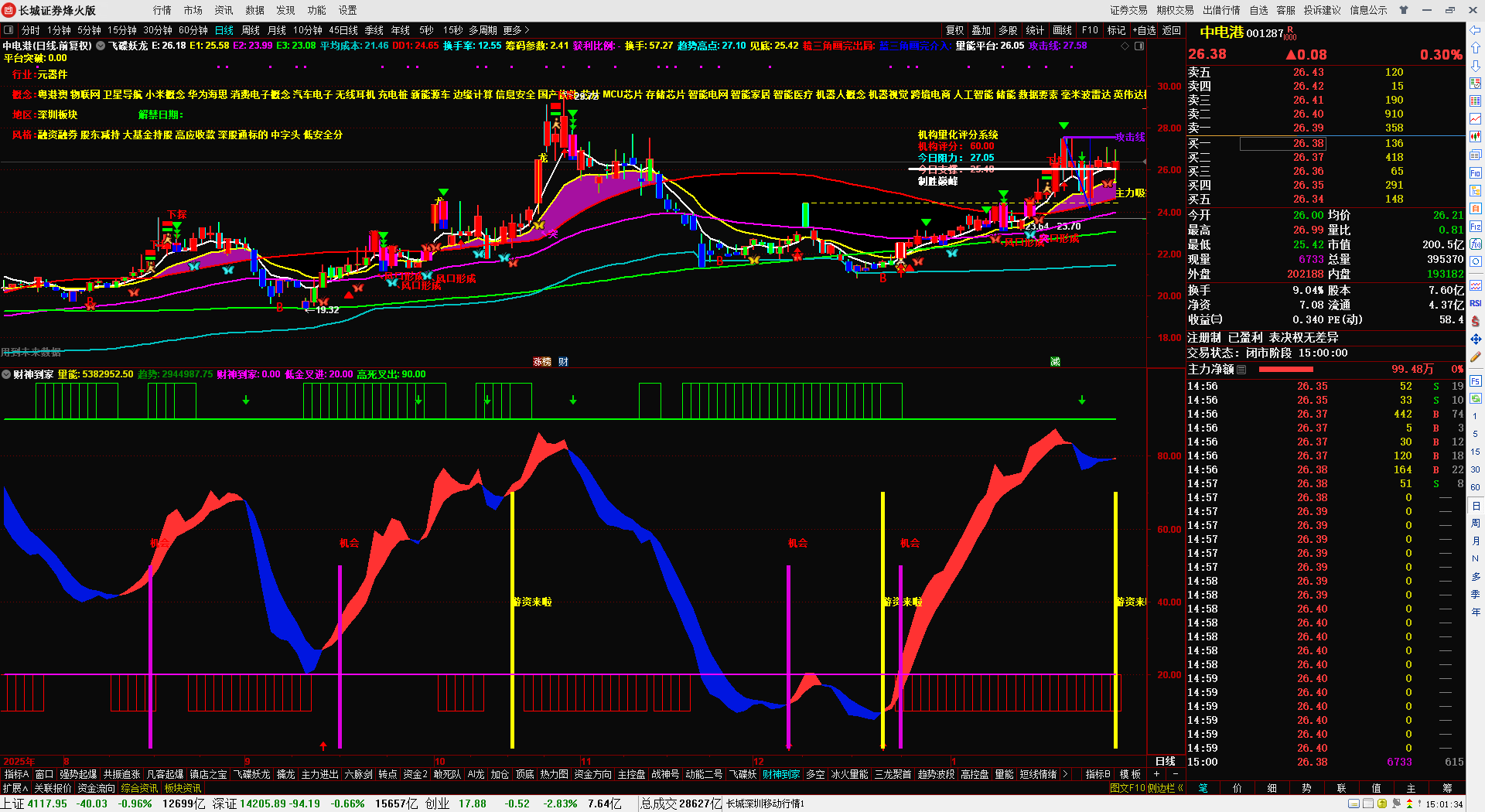1485x812 pixels.
Task: Click 返回 button
Action: [1172, 30]
